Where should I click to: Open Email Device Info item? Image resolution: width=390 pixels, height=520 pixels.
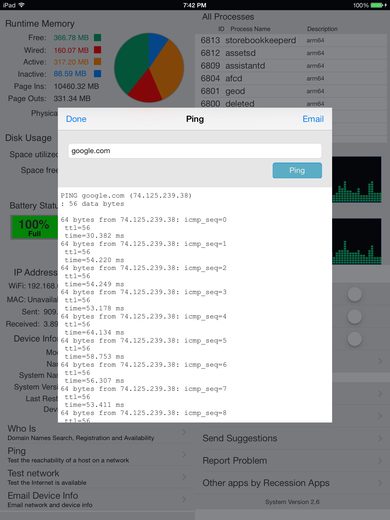point(97,500)
